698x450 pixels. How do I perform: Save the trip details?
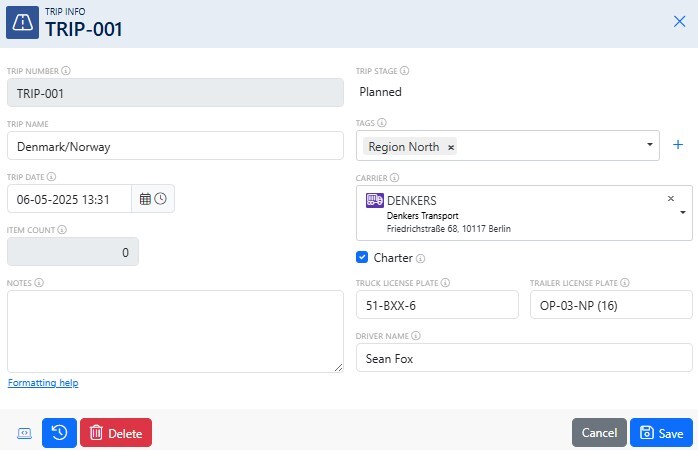[661, 433]
